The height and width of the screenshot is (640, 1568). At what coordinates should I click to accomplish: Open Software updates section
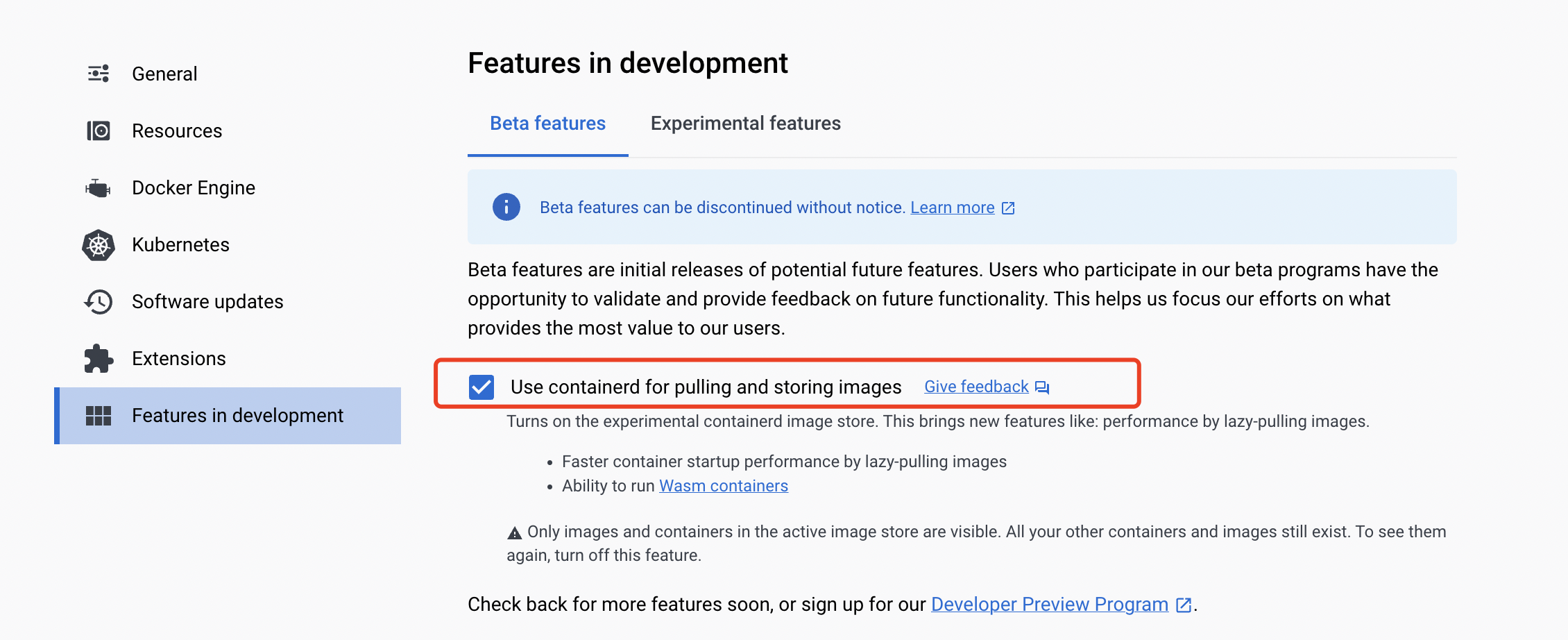[x=228, y=301]
